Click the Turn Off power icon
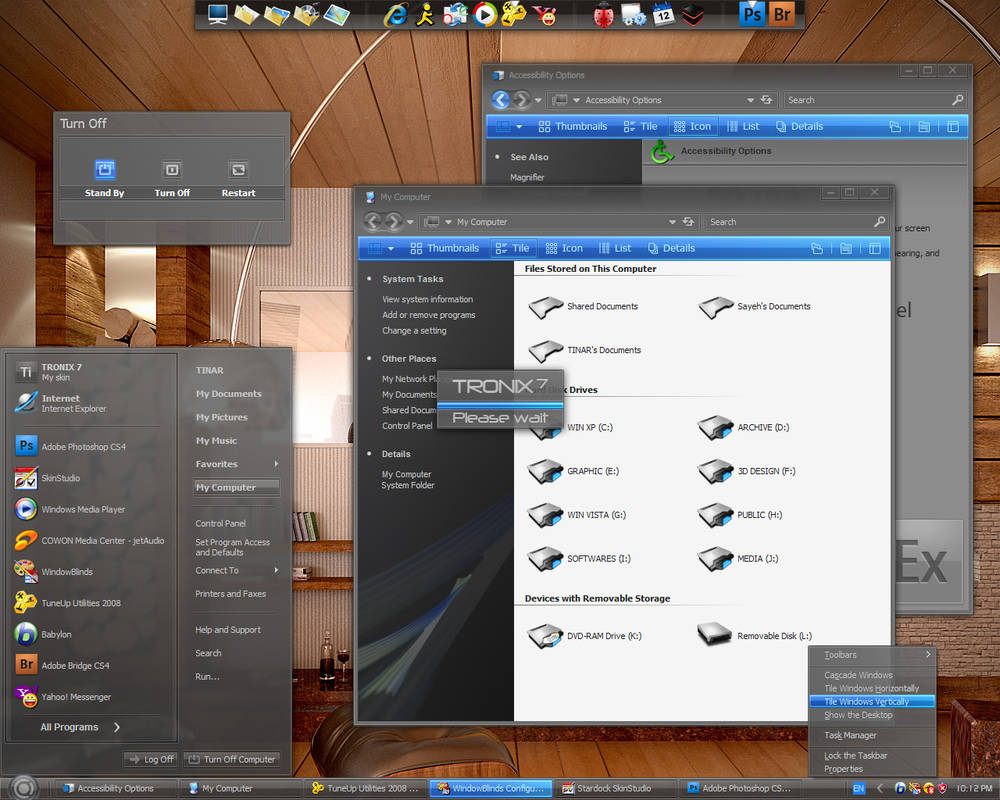The image size is (1000, 800). [x=172, y=169]
